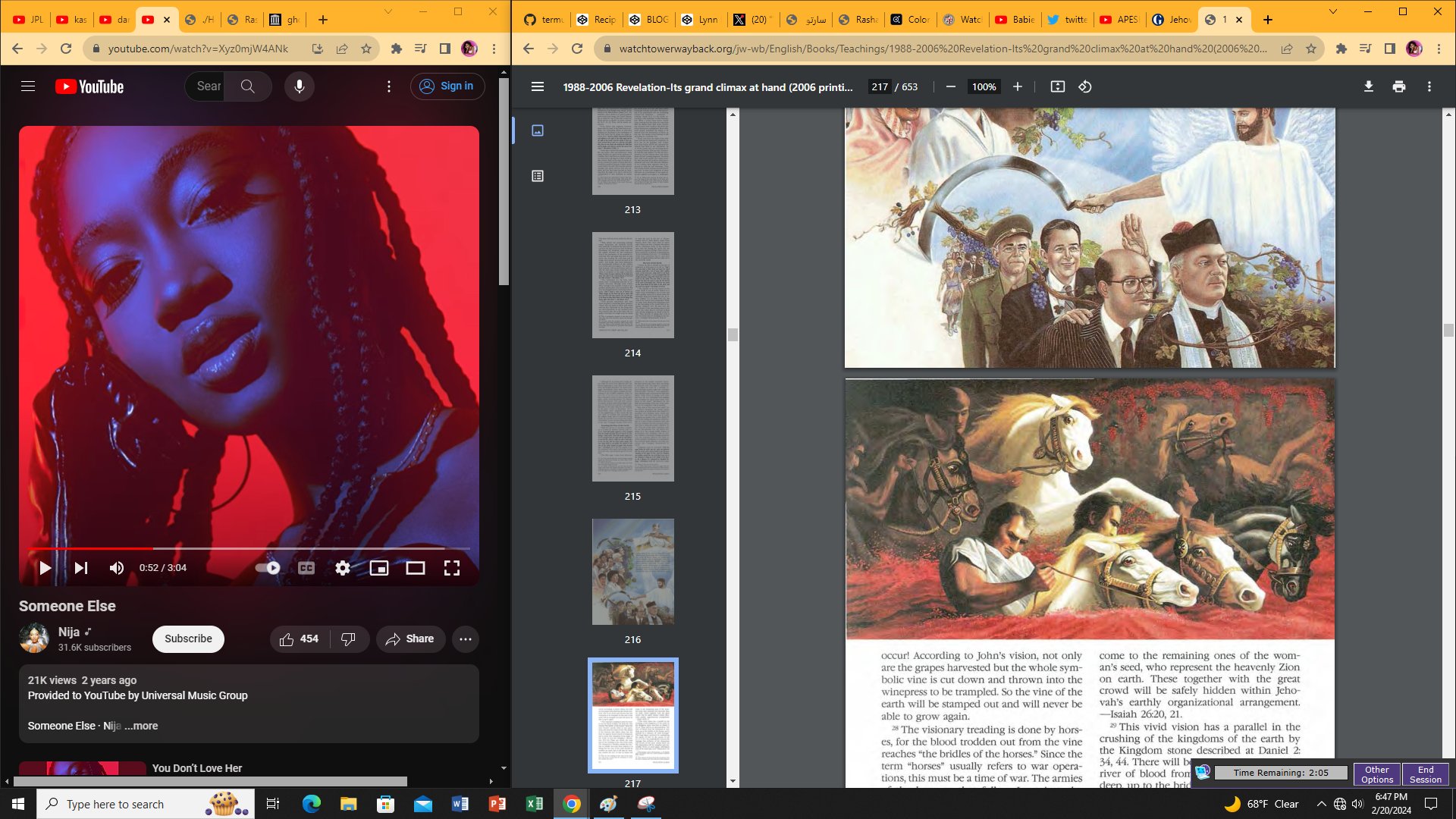Switch to JPL tab in left window
This screenshot has width=1456, height=819.
(28, 20)
